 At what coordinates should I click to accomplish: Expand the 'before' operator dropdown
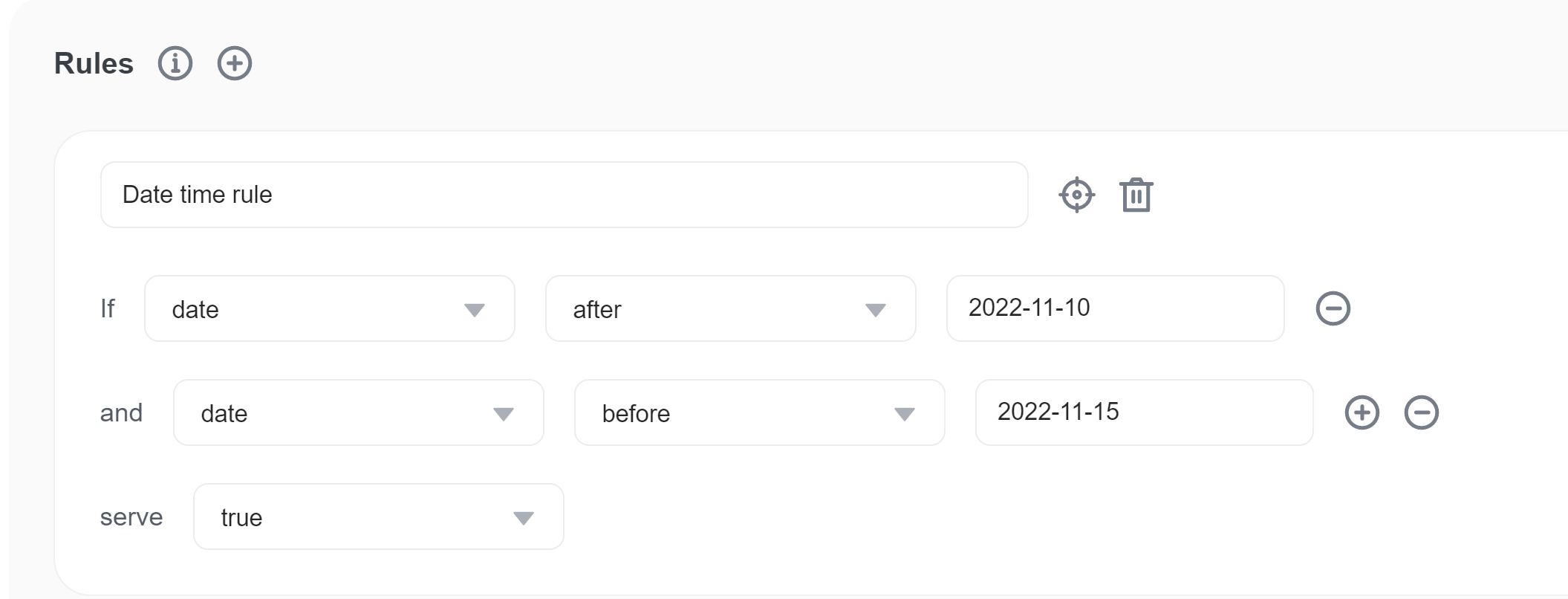(x=759, y=412)
